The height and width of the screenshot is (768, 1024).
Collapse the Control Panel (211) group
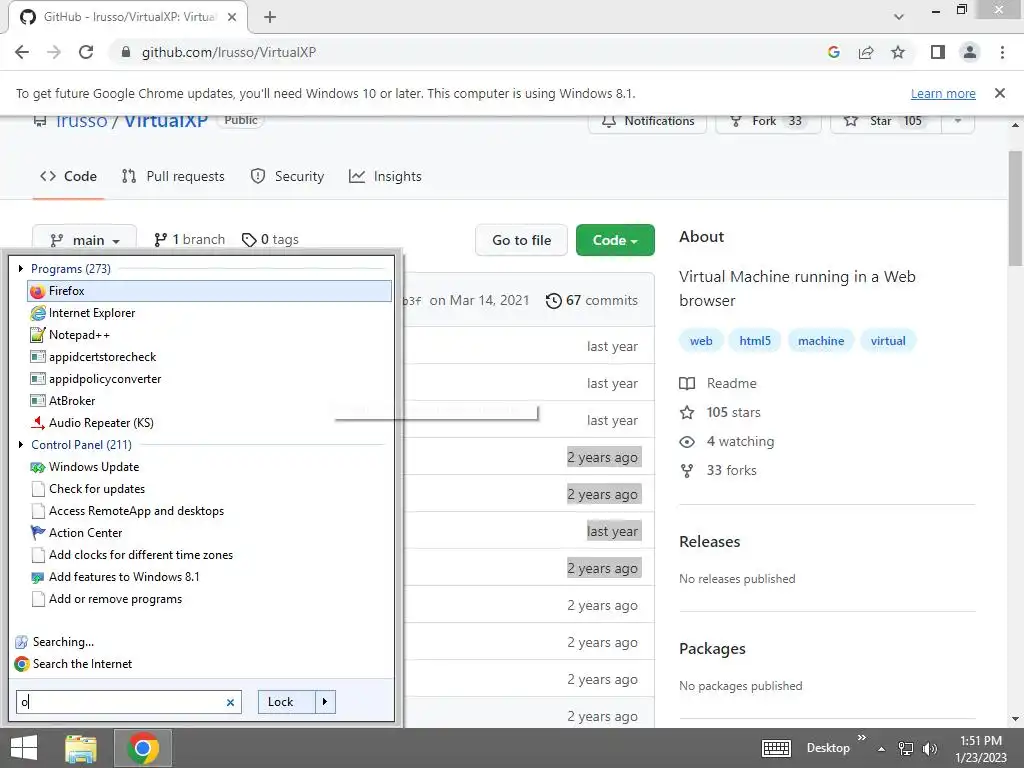tap(21, 445)
